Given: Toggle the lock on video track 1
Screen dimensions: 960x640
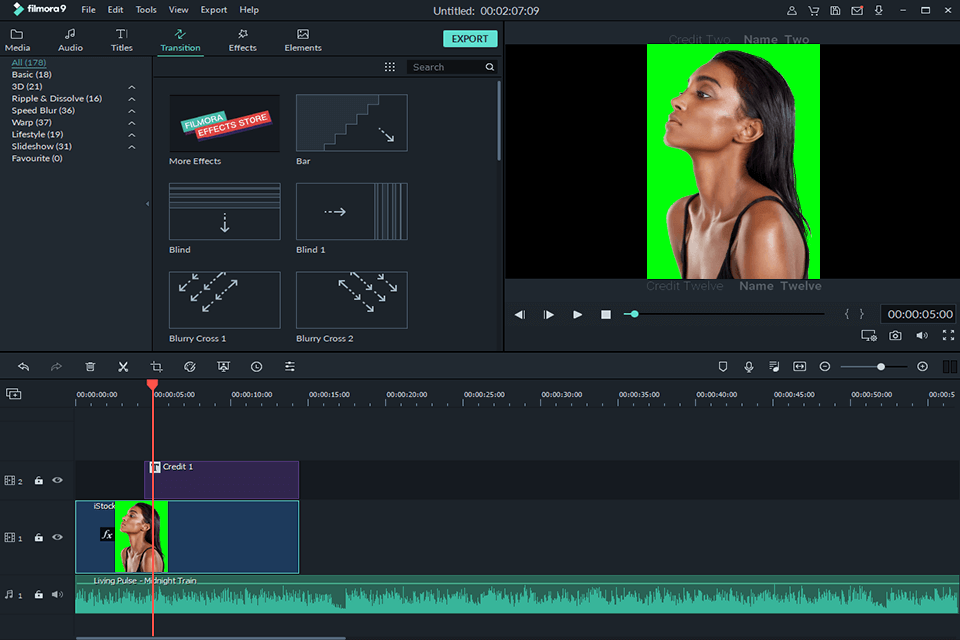Looking at the screenshot, I should 39,538.
